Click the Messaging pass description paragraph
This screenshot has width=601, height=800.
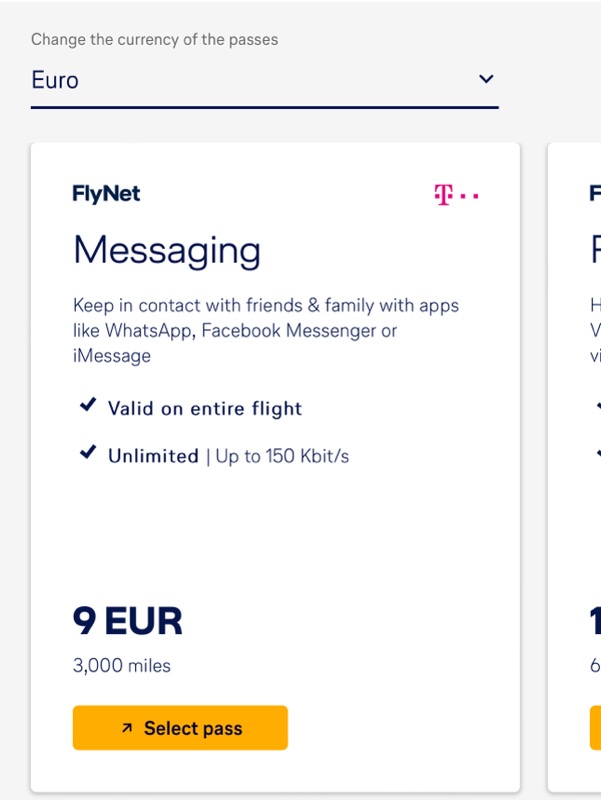[x=265, y=330]
